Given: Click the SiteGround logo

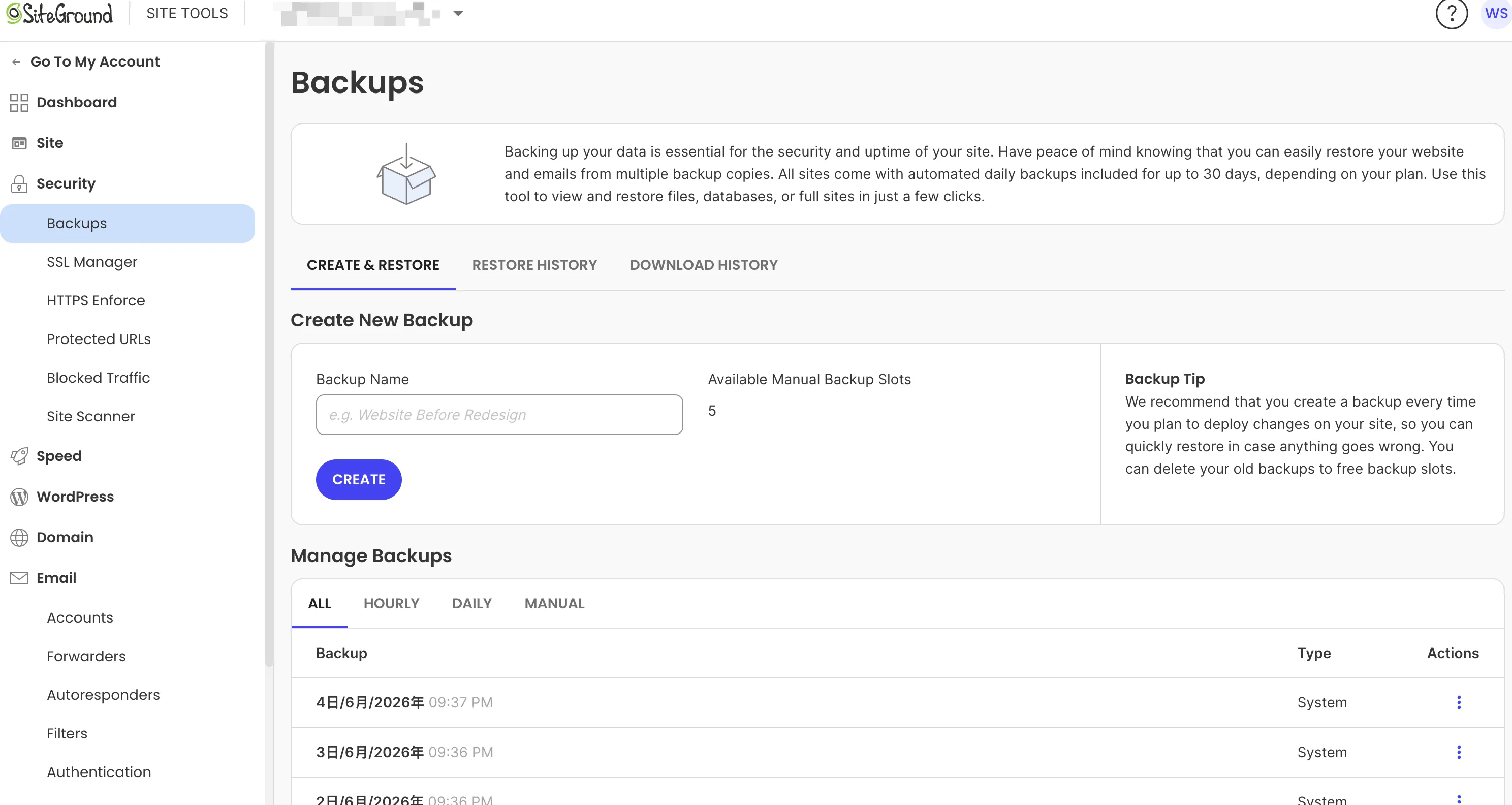Looking at the screenshot, I should pyautogui.click(x=59, y=14).
